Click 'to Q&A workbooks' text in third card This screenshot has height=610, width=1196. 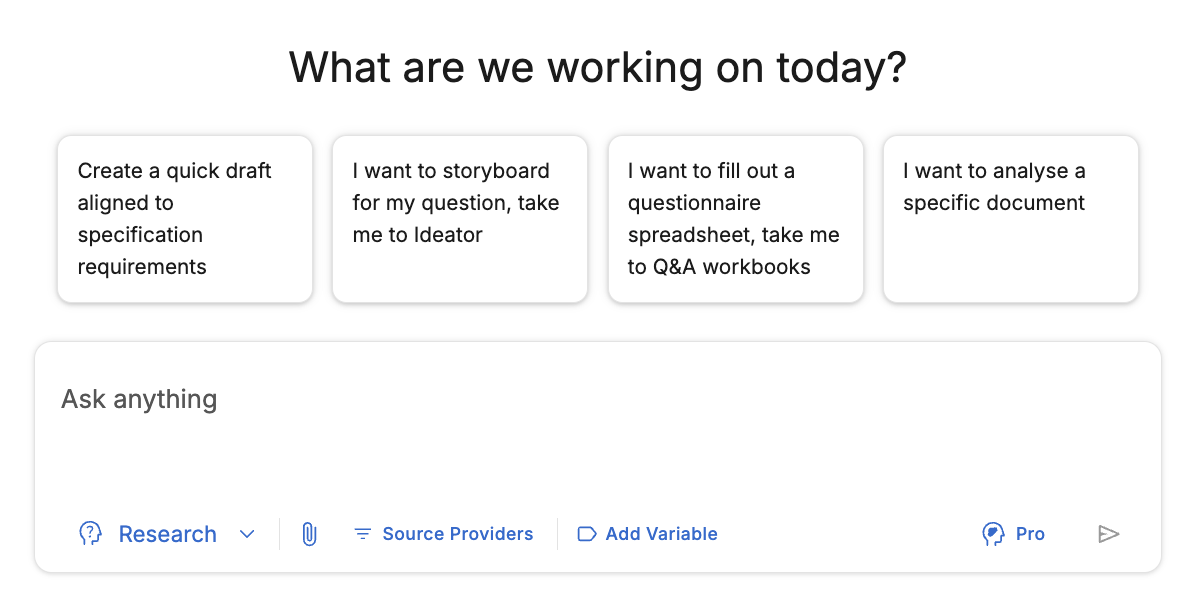click(x=719, y=267)
